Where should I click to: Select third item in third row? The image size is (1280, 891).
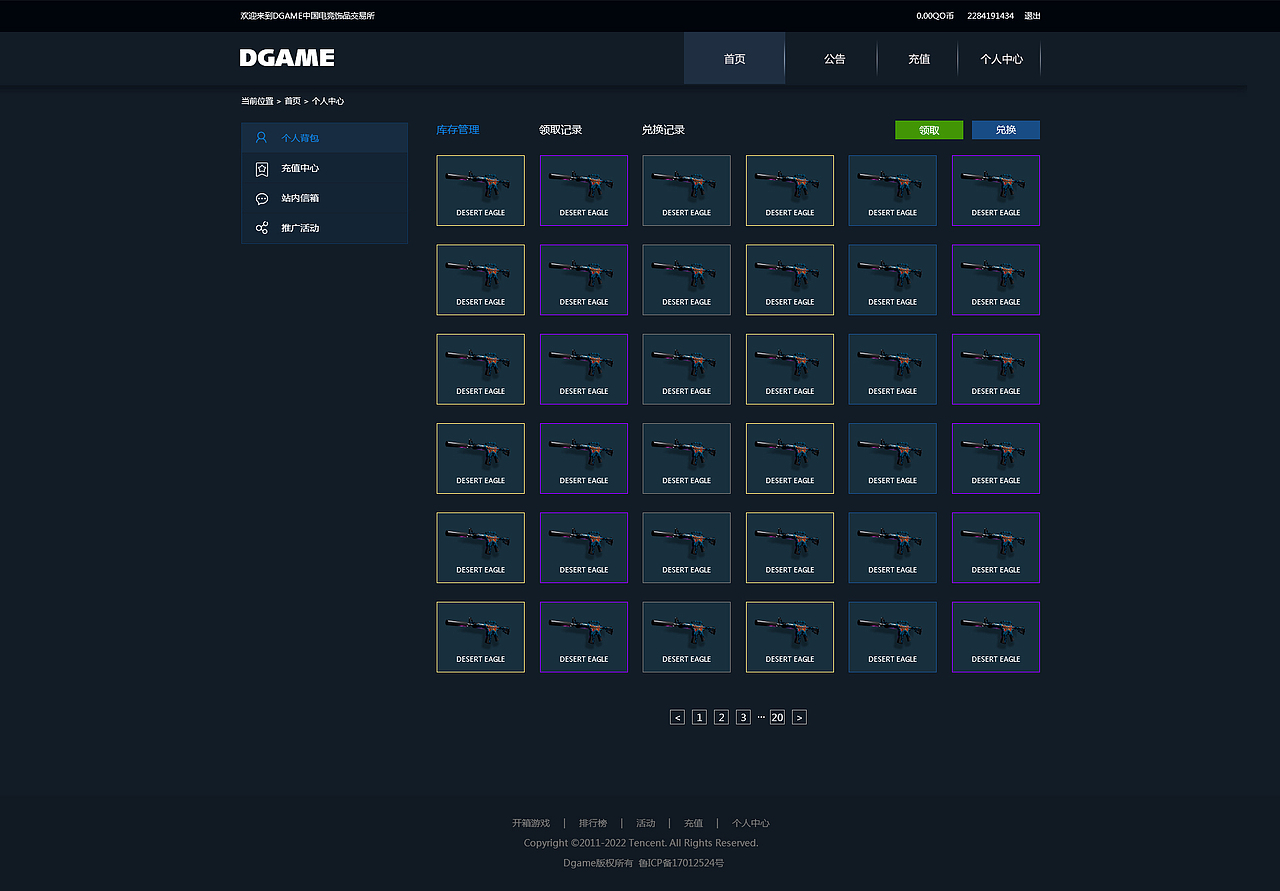tap(687, 369)
